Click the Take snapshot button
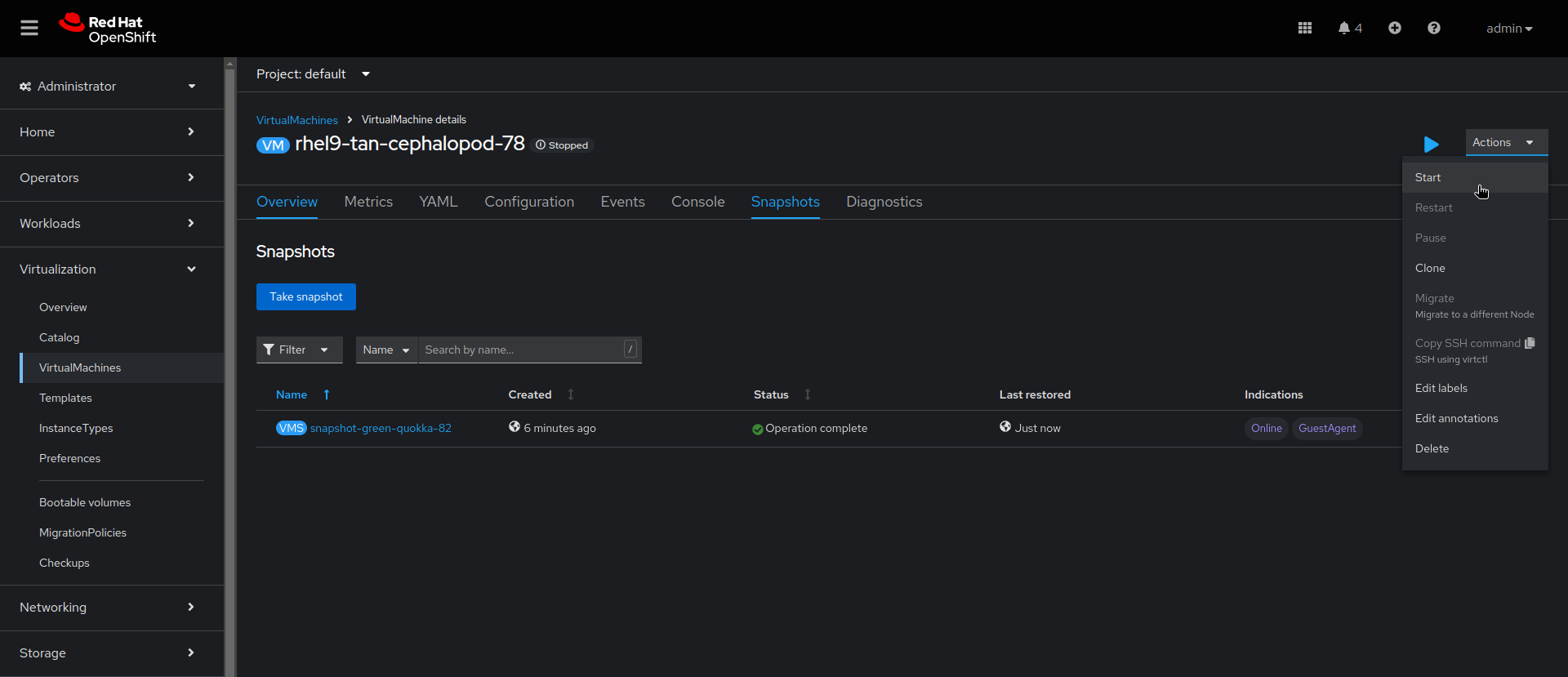The image size is (1568, 677). pos(306,297)
